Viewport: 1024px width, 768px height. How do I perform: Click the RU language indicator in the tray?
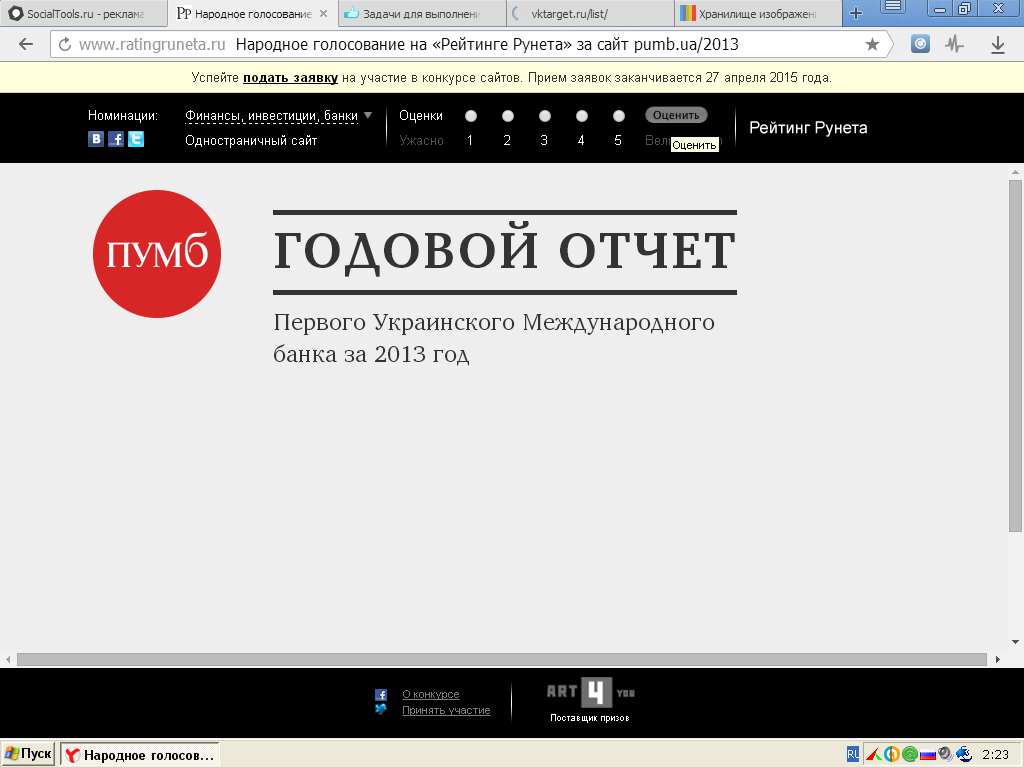(853, 754)
